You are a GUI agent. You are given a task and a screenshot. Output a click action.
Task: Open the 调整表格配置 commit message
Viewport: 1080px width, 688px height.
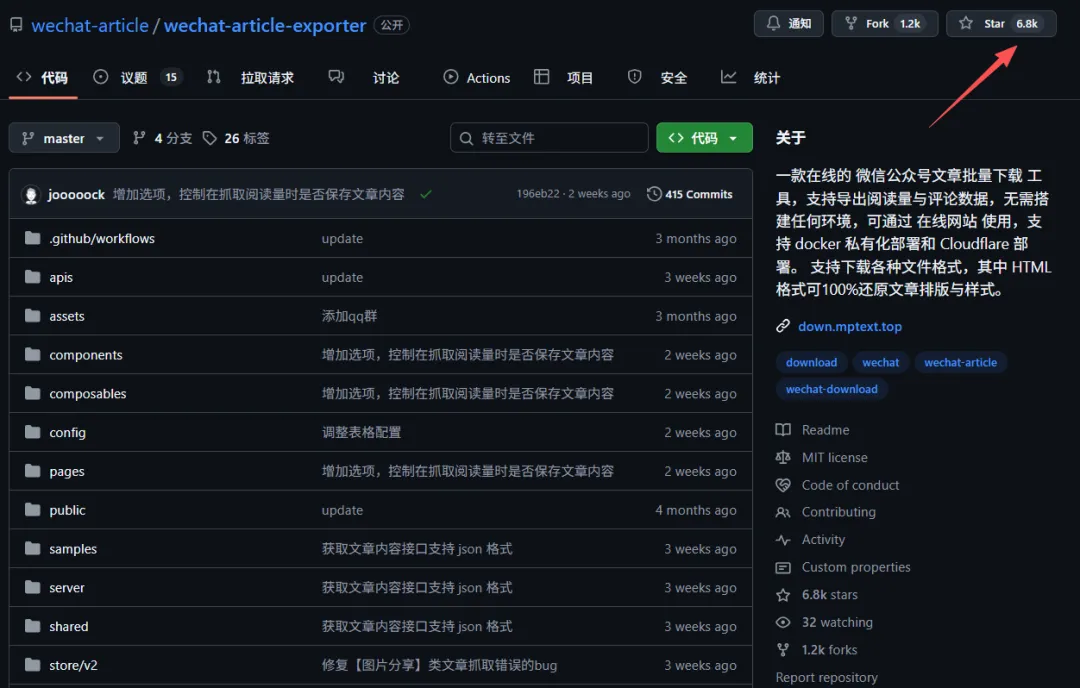coord(361,432)
